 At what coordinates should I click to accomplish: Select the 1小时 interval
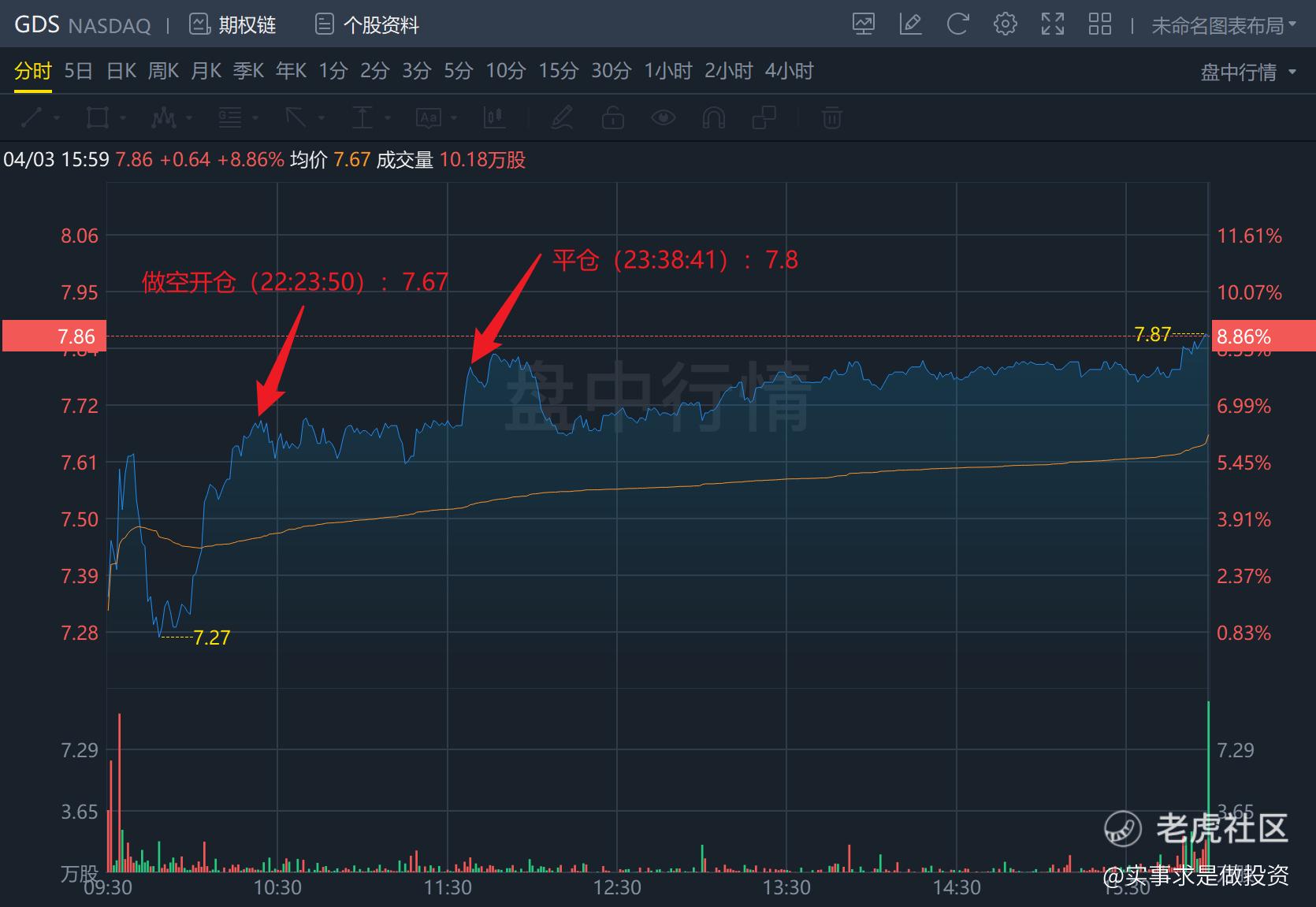pyautogui.click(x=668, y=72)
